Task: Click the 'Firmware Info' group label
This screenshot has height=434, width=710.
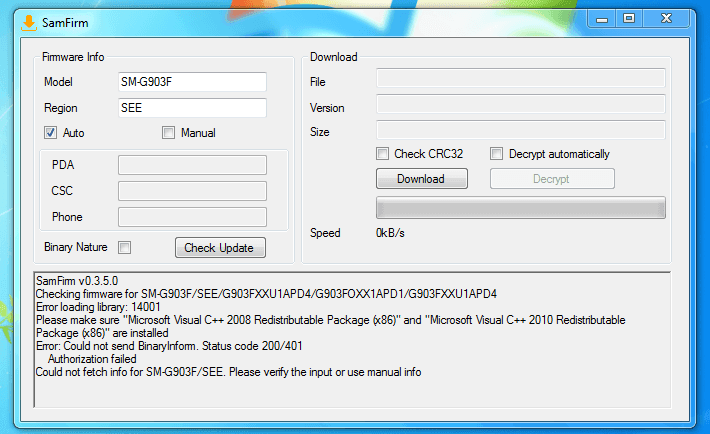Action: coord(73,57)
